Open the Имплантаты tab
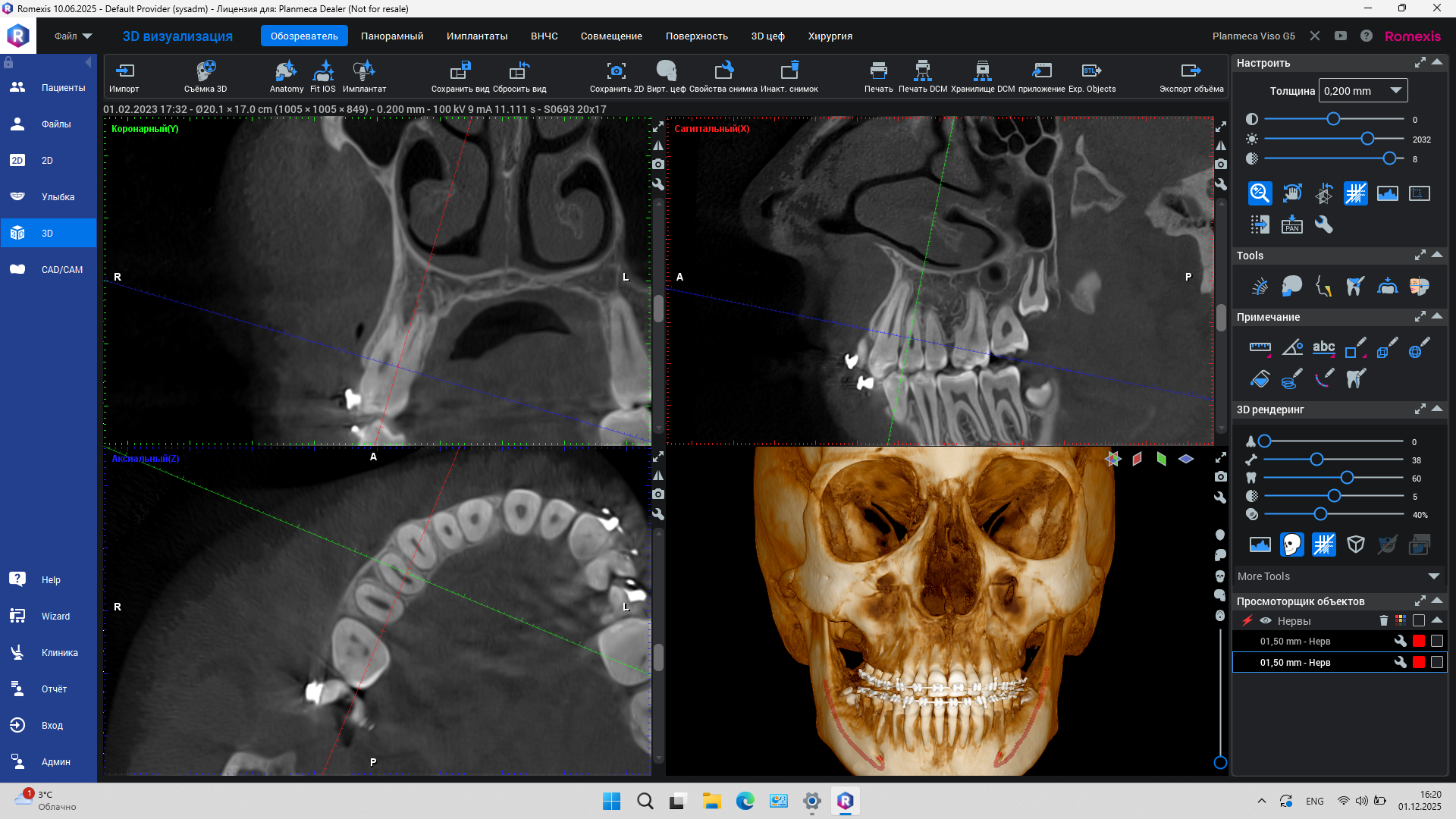1456x819 pixels. coord(476,36)
